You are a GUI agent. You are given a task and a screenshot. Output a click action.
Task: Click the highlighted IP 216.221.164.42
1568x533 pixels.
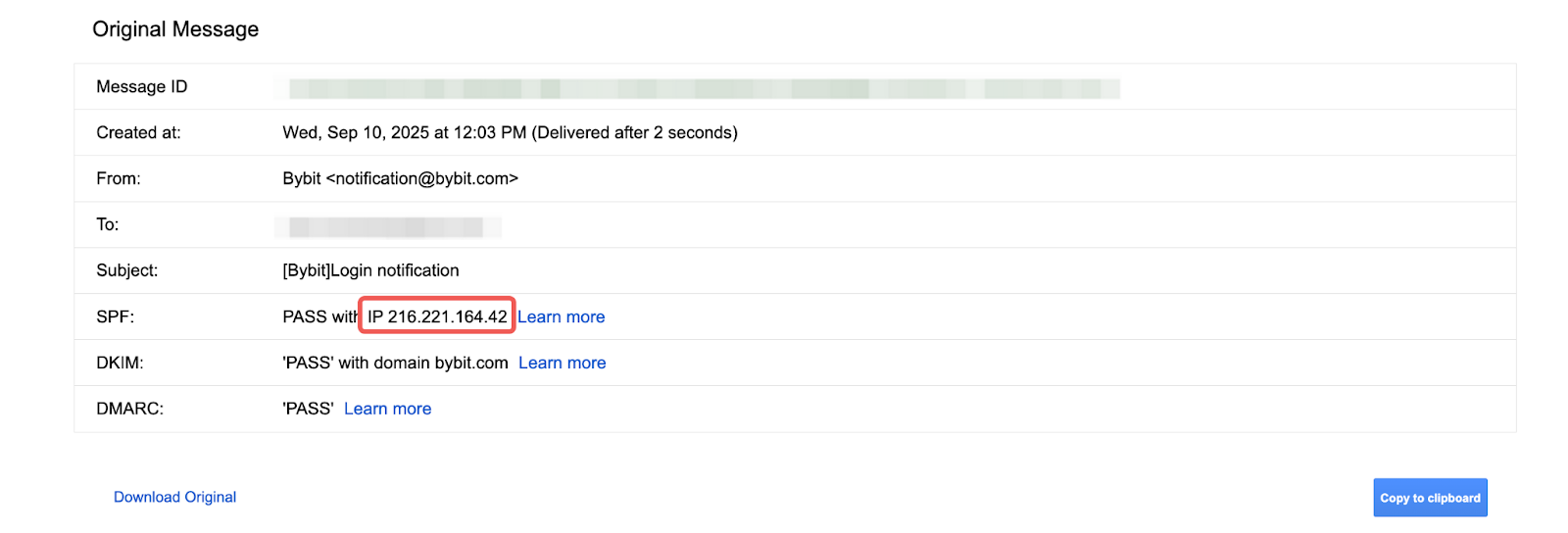tap(437, 316)
